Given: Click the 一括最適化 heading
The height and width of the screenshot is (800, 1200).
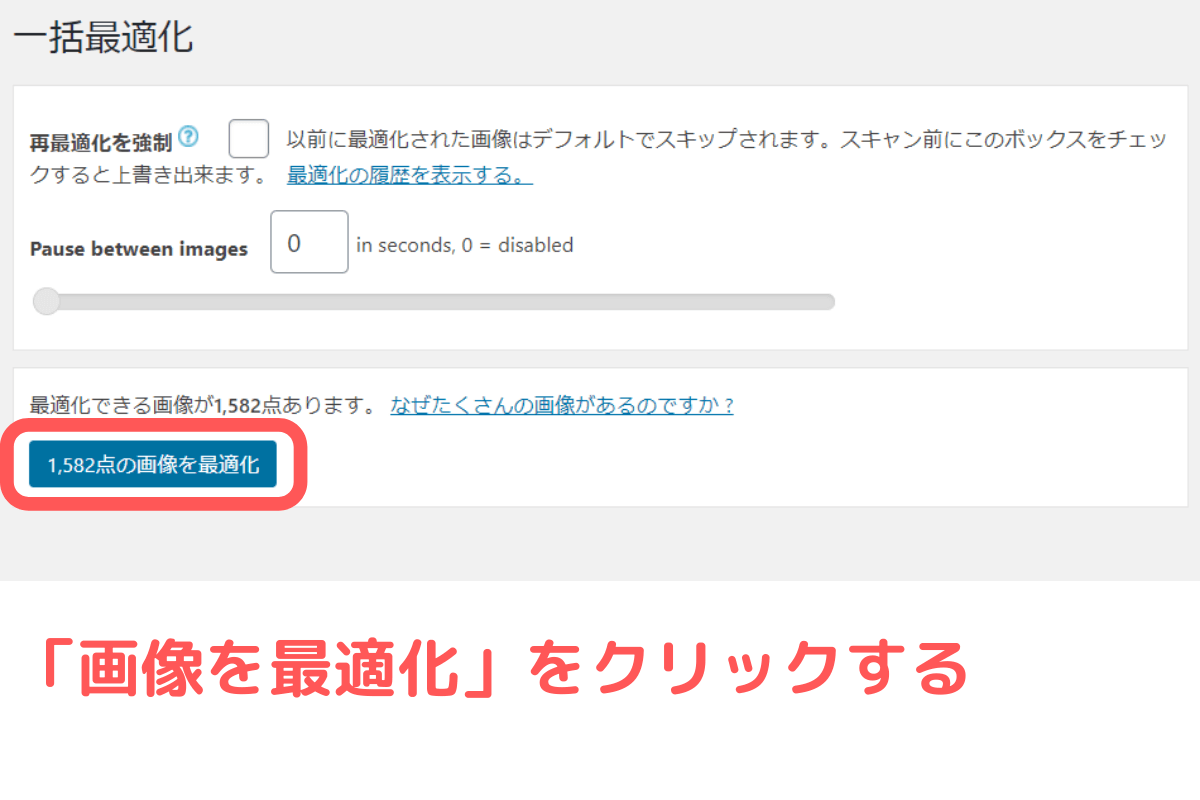Looking at the screenshot, I should tap(103, 38).
